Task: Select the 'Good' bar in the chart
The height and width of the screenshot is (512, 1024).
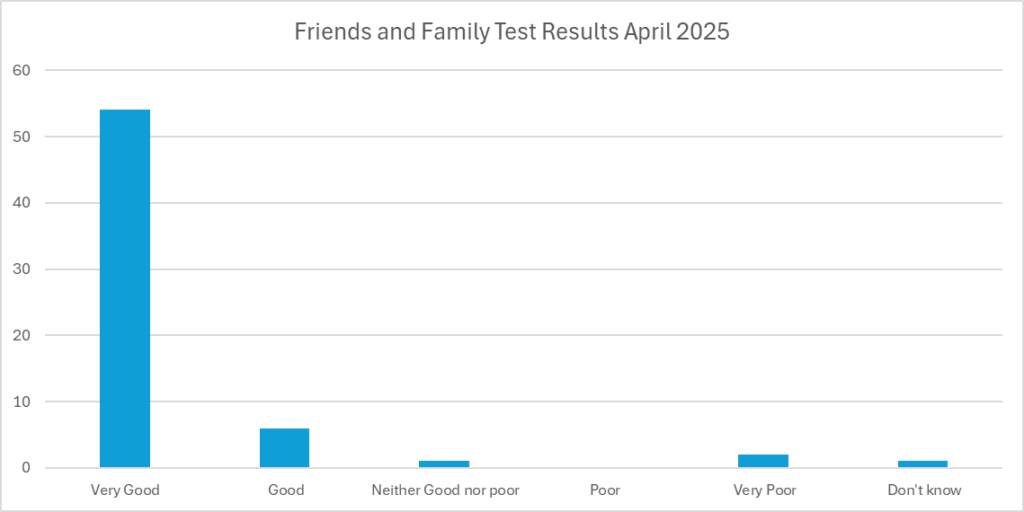Action: 285,448
